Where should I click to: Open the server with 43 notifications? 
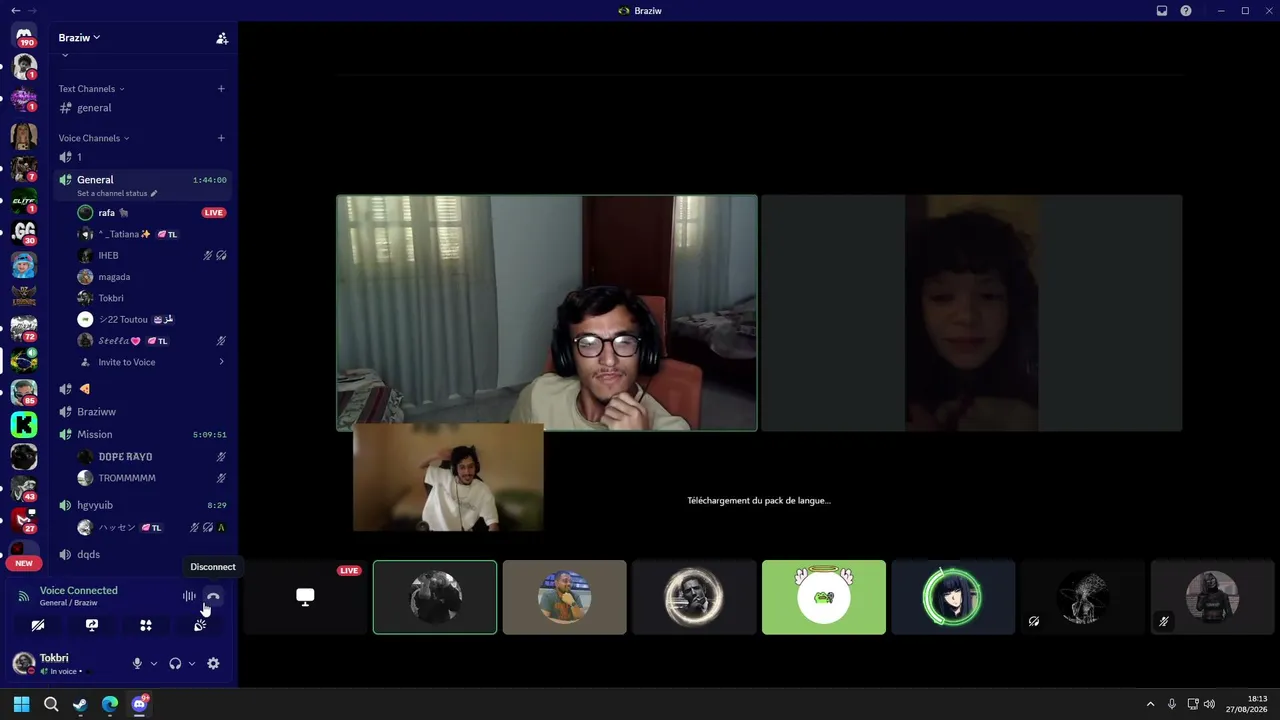click(24, 488)
